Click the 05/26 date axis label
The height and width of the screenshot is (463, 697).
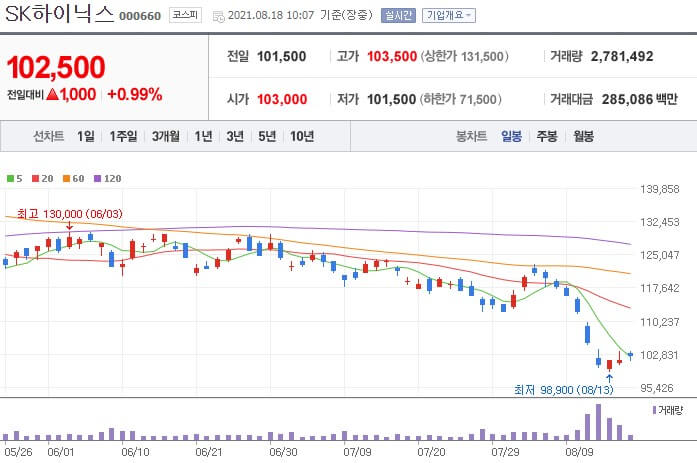coord(18,452)
